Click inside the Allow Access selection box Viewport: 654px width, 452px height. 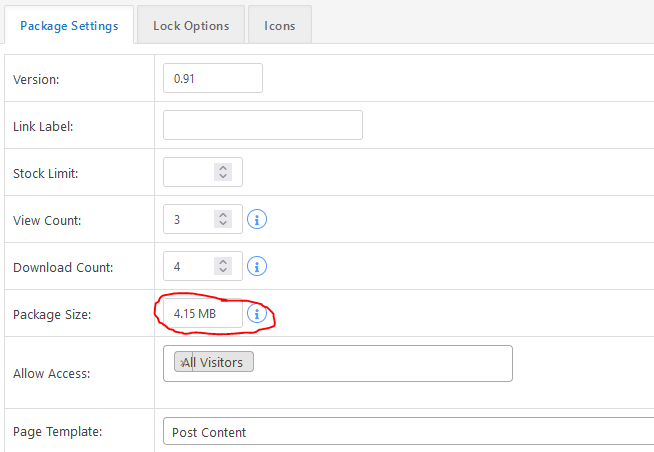pyautogui.click(x=338, y=363)
